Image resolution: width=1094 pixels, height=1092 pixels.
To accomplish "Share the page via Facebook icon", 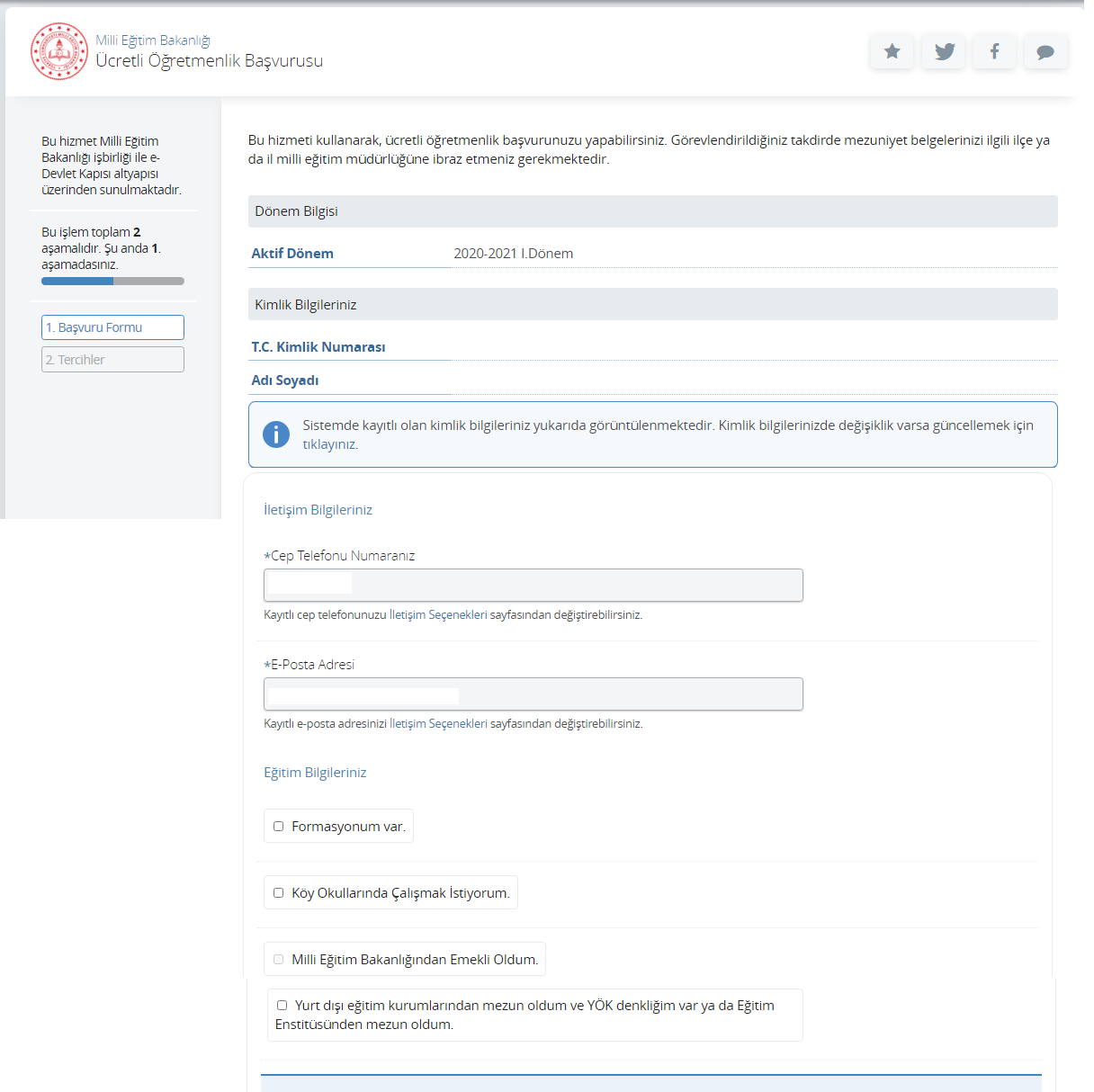I will point(994,51).
